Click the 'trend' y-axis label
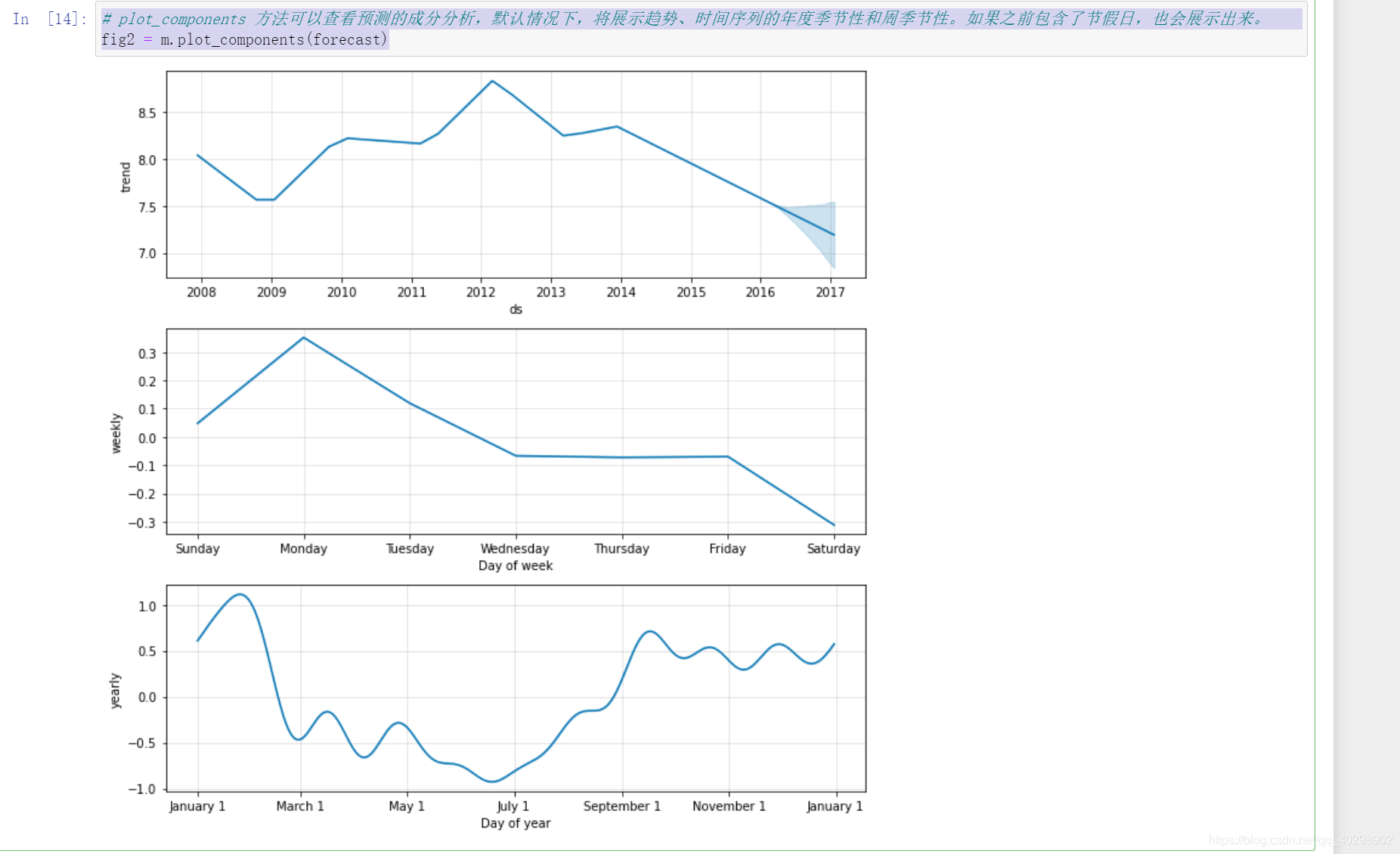Image resolution: width=1400 pixels, height=854 pixels. [125, 177]
